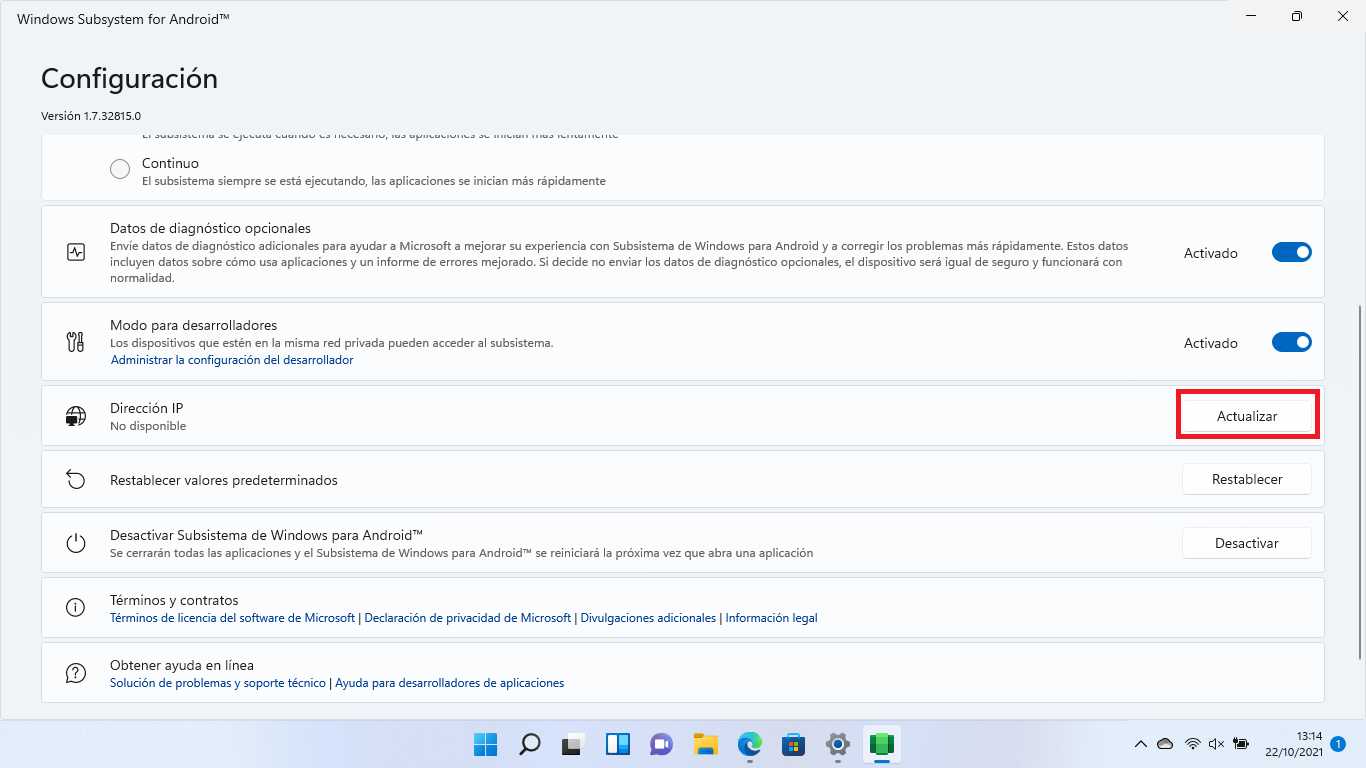This screenshot has width=1366, height=768.
Task: Click the Configuración page heading
Action: click(129, 78)
